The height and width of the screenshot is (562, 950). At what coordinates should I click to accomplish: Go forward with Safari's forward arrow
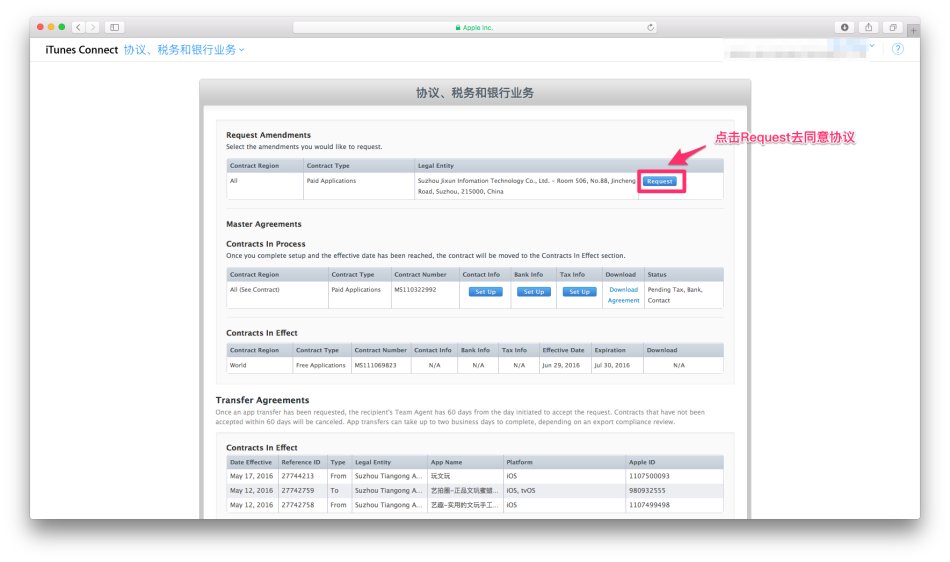(x=93, y=27)
